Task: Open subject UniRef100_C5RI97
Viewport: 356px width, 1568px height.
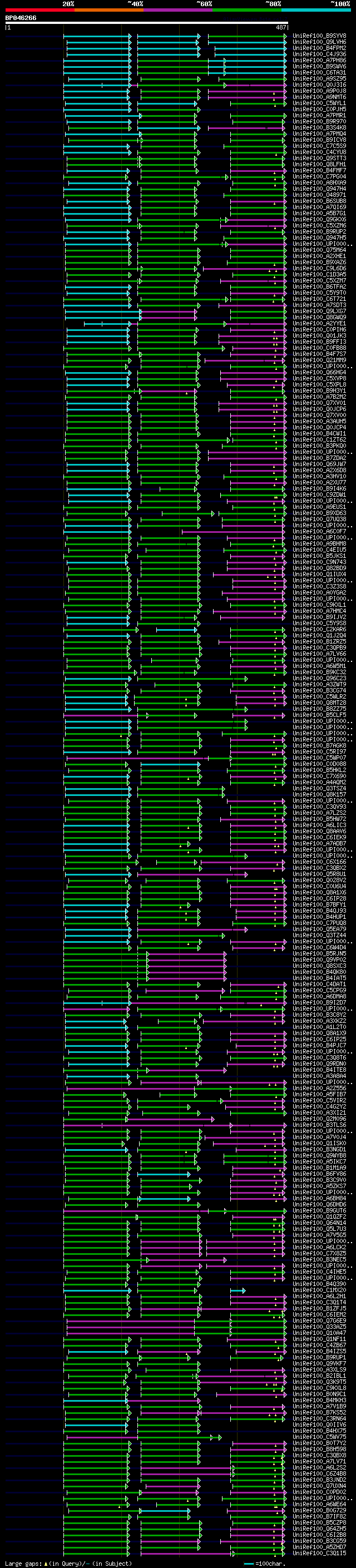Action: point(319,752)
